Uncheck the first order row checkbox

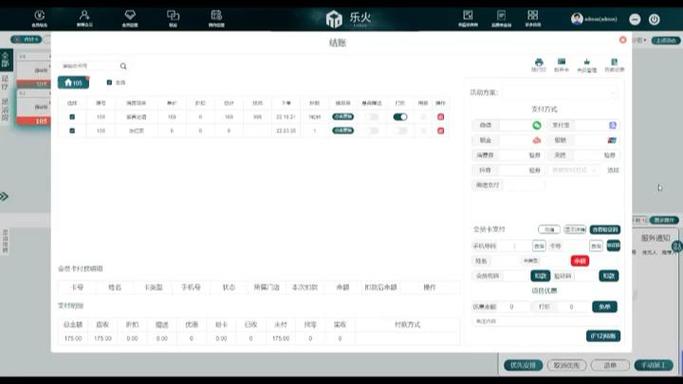(x=72, y=117)
